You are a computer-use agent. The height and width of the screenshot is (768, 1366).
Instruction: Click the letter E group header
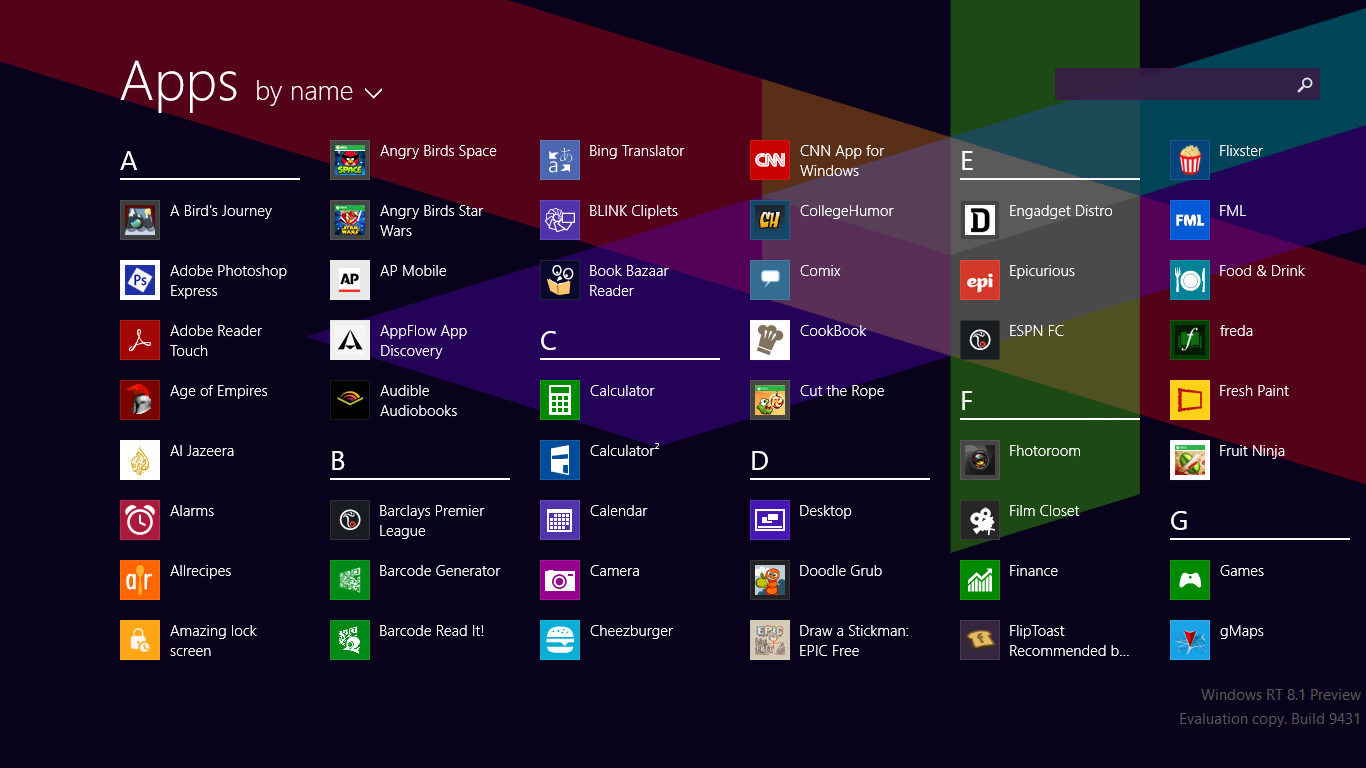point(1050,161)
